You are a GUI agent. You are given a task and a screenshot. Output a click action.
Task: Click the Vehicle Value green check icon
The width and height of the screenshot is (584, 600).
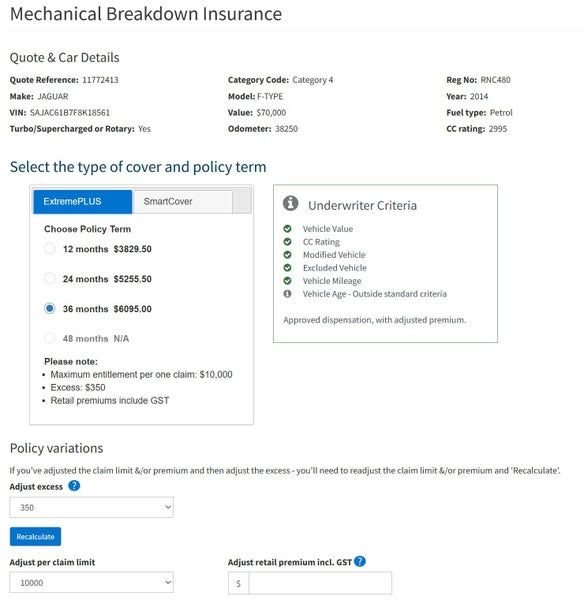point(287,228)
